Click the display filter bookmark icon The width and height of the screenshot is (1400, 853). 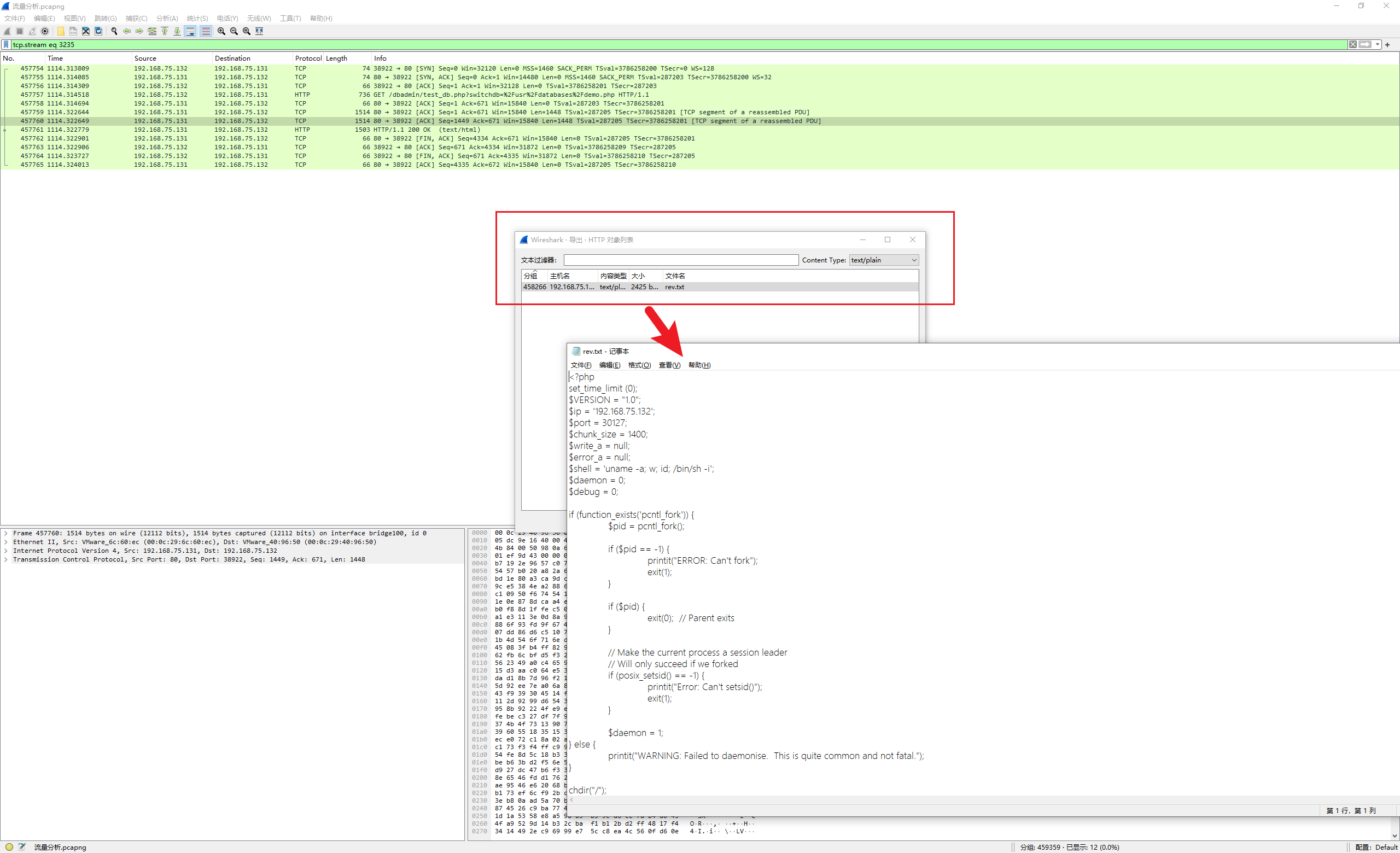[x=6, y=44]
